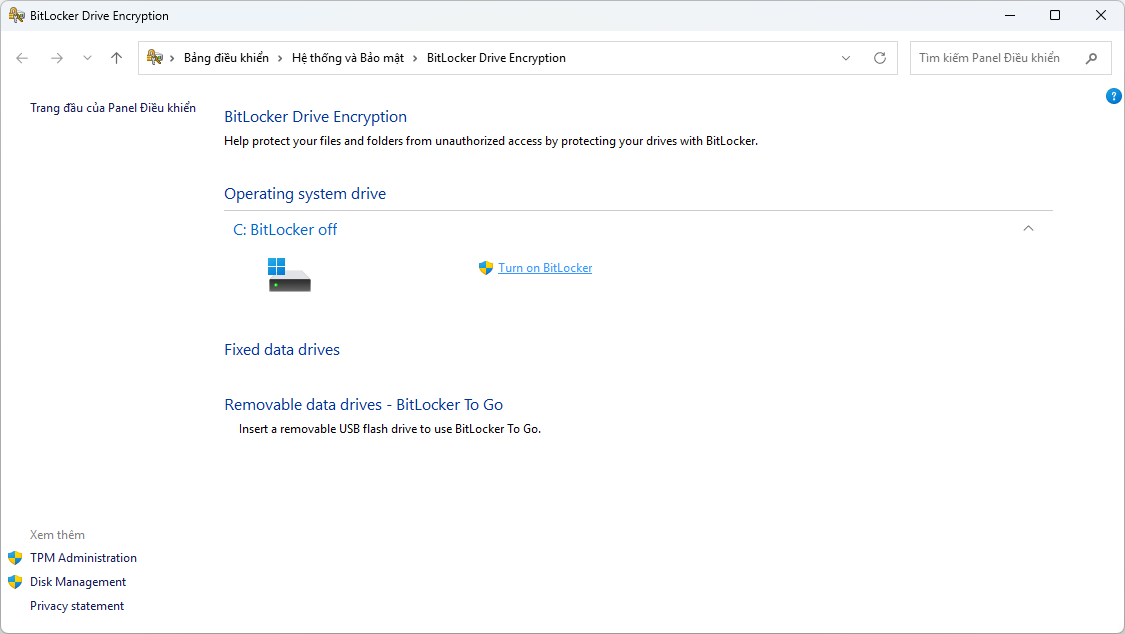
Task: Go forward using the forward arrow
Action: pyautogui.click(x=57, y=58)
